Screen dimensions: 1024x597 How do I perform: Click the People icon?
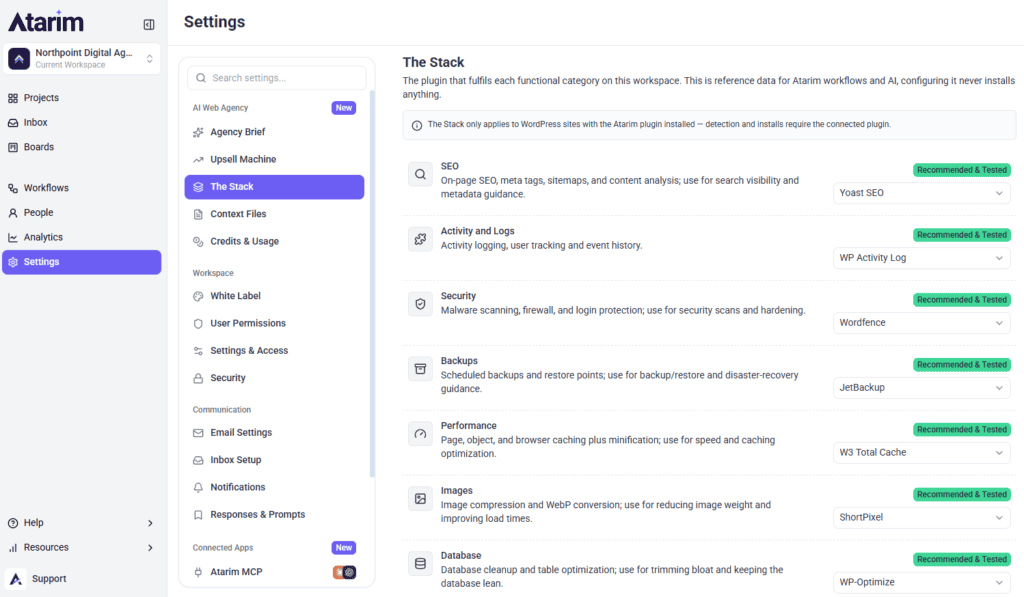(13, 213)
